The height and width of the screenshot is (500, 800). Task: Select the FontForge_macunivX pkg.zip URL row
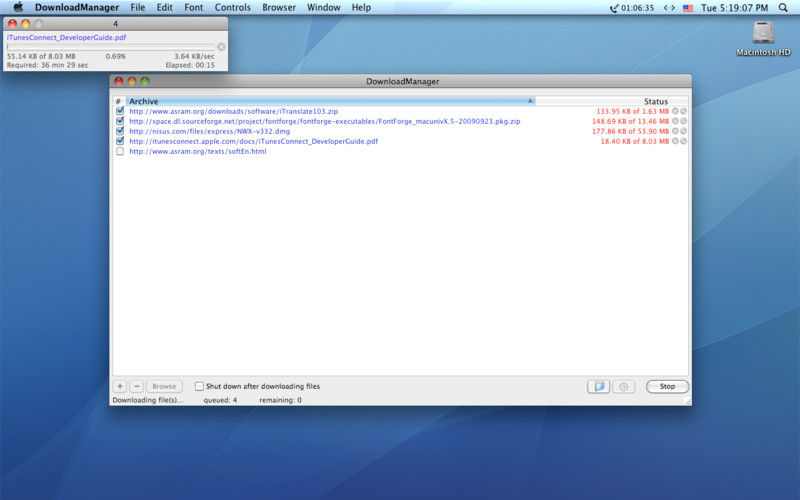(324, 121)
